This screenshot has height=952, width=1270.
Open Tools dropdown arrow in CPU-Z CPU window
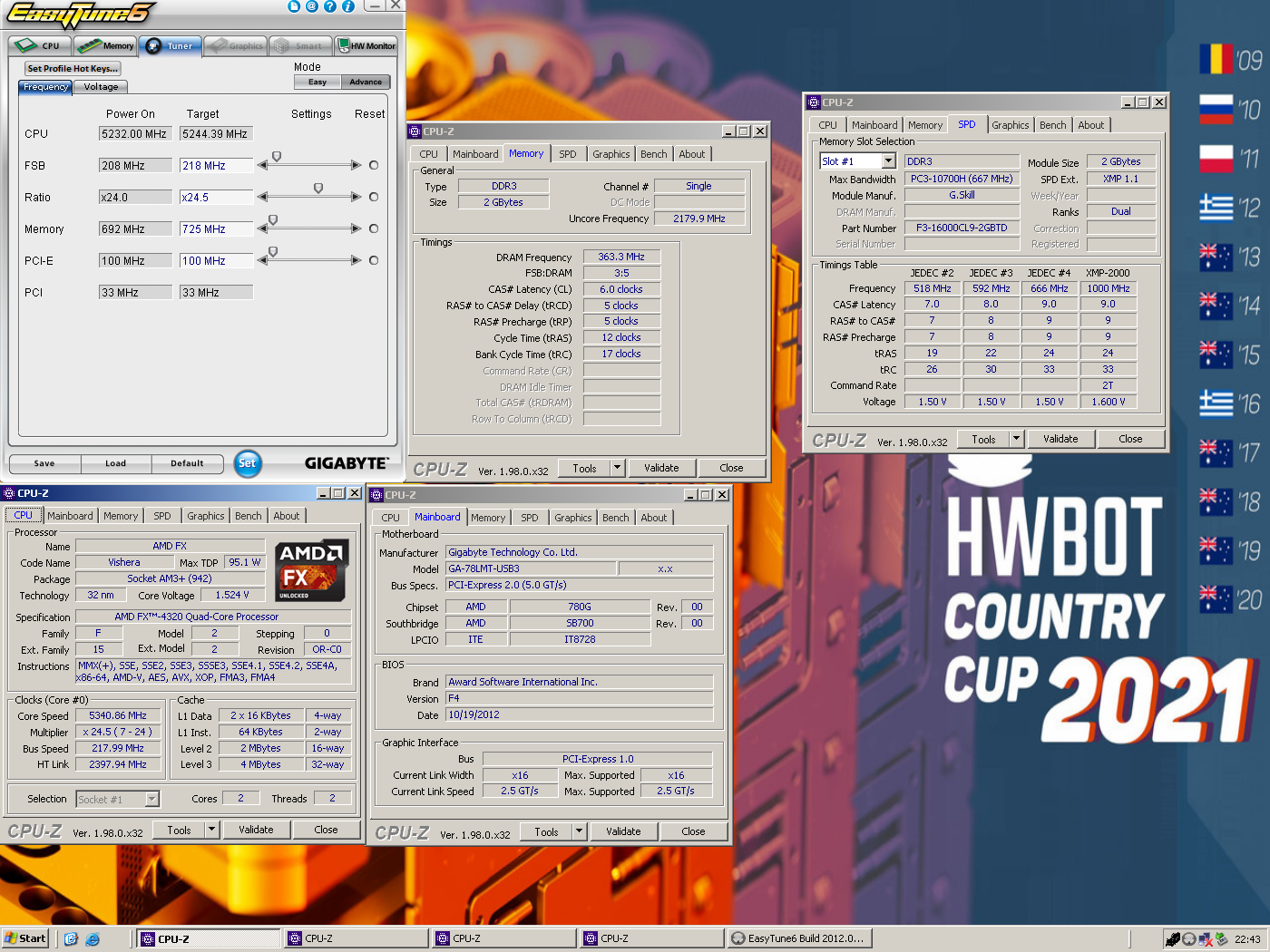click(x=211, y=830)
